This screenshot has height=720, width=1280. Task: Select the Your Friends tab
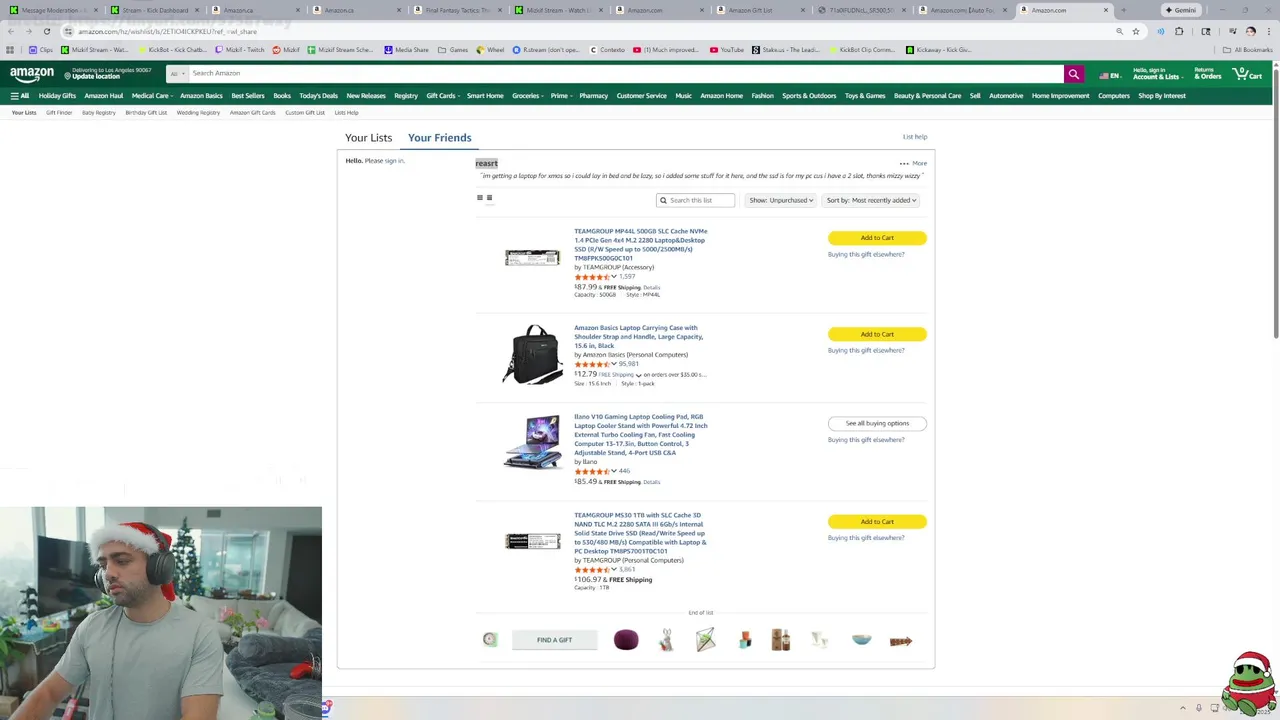[x=439, y=137]
